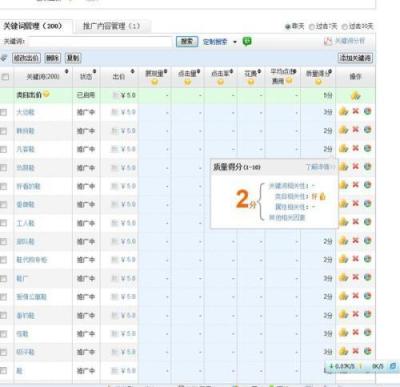Viewport: 400px width, 387px height.
Task: Switch to the 关键词管理 (200) tab
Action: 33,26
